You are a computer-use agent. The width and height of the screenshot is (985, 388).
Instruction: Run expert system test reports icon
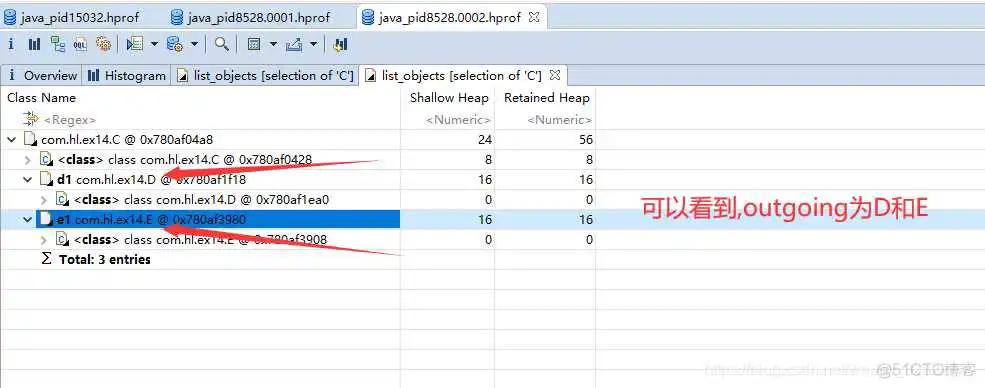click(134, 44)
